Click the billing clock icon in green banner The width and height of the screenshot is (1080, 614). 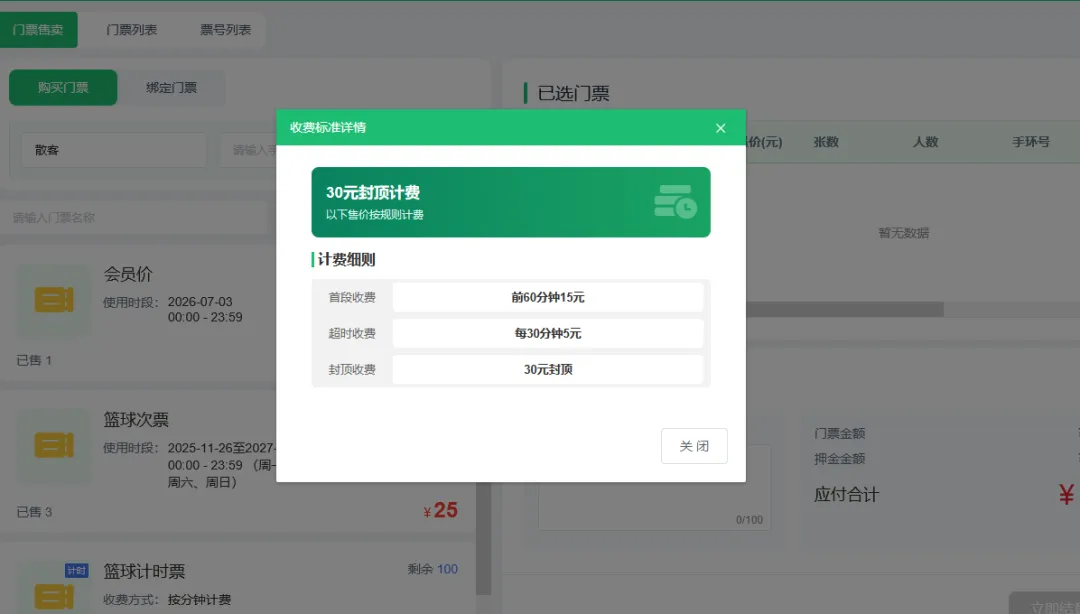[x=675, y=201]
